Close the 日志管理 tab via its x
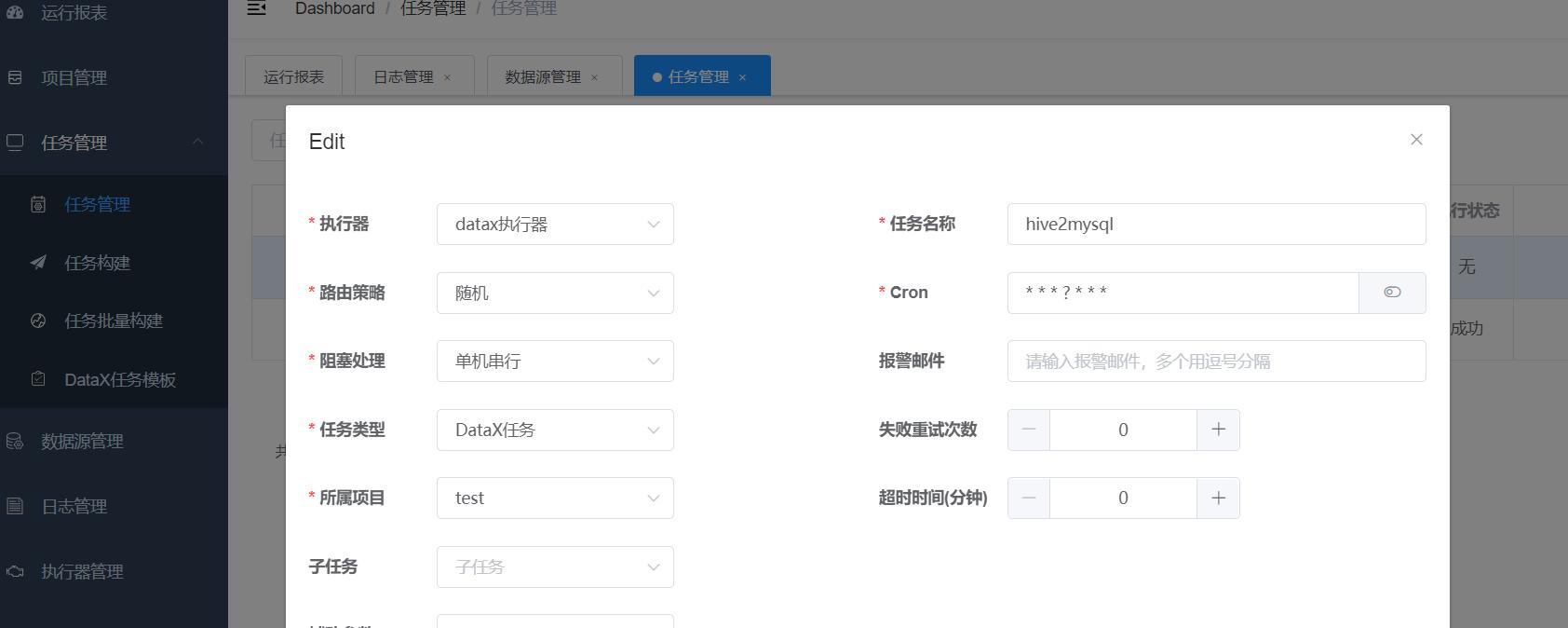 tap(447, 77)
